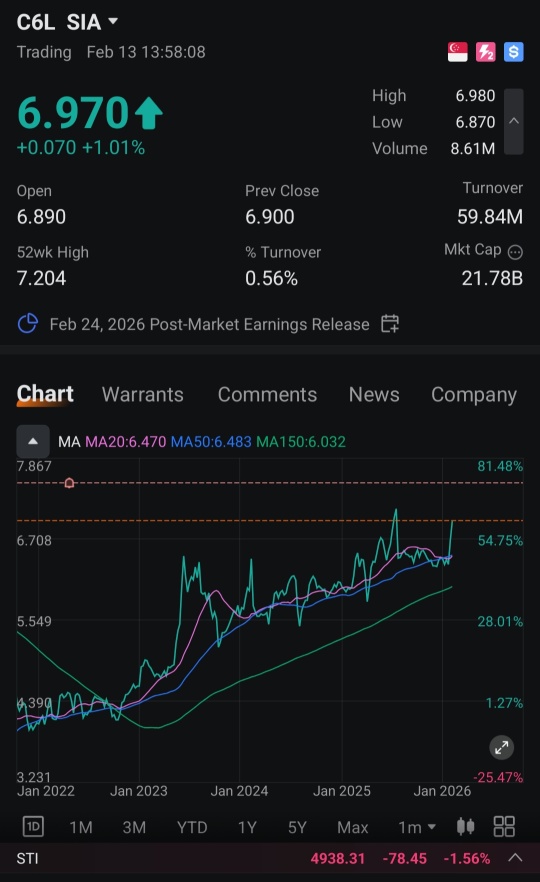Image resolution: width=540 pixels, height=882 pixels.
Task: Open C6L SIA stock selector dropdown
Action: click(x=68, y=22)
